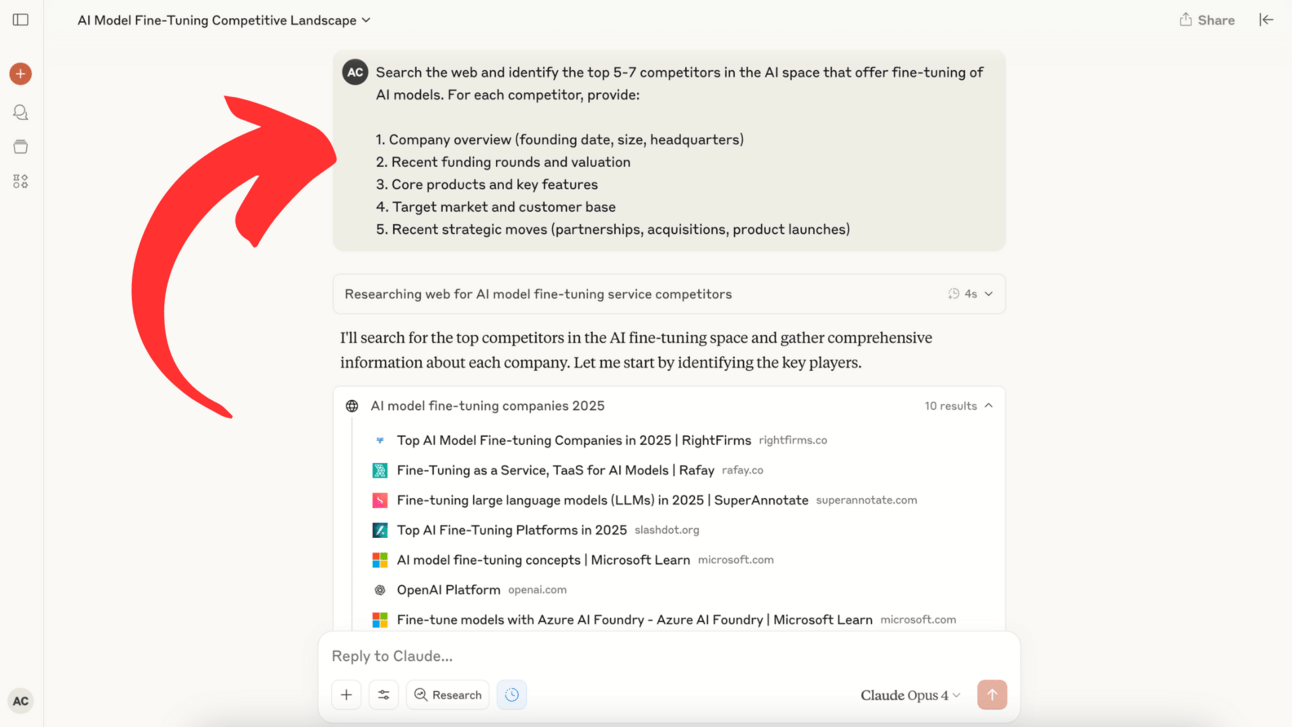Click the AC profile avatar at bottom left
Viewport: 1292px width, 727px height.
click(x=20, y=701)
